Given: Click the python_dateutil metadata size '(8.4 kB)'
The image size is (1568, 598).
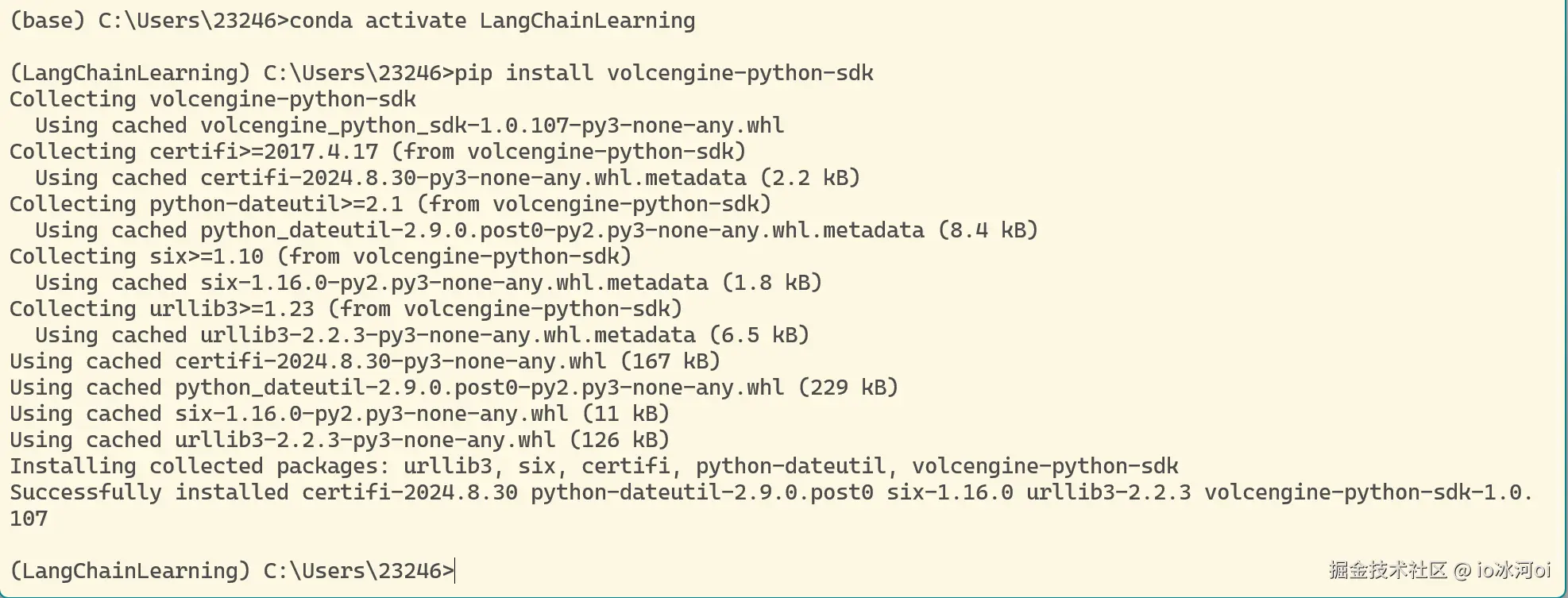Looking at the screenshot, I should point(987,230).
